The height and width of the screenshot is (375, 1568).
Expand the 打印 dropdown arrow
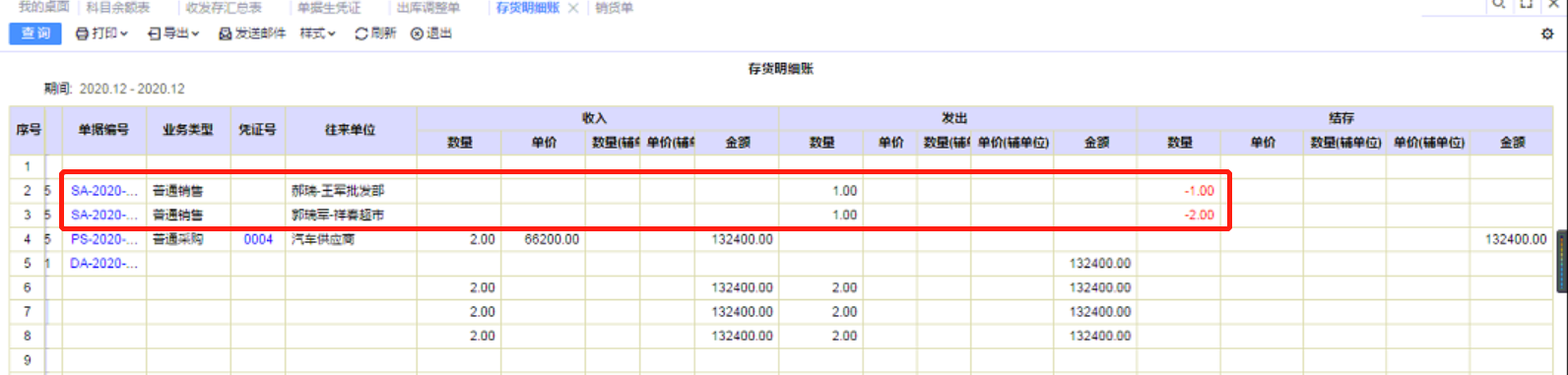point(124,34)
